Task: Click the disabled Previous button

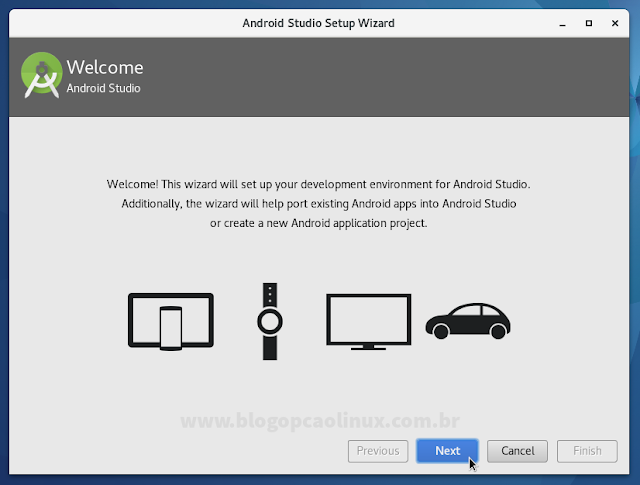Action: (x=378, y=451)
